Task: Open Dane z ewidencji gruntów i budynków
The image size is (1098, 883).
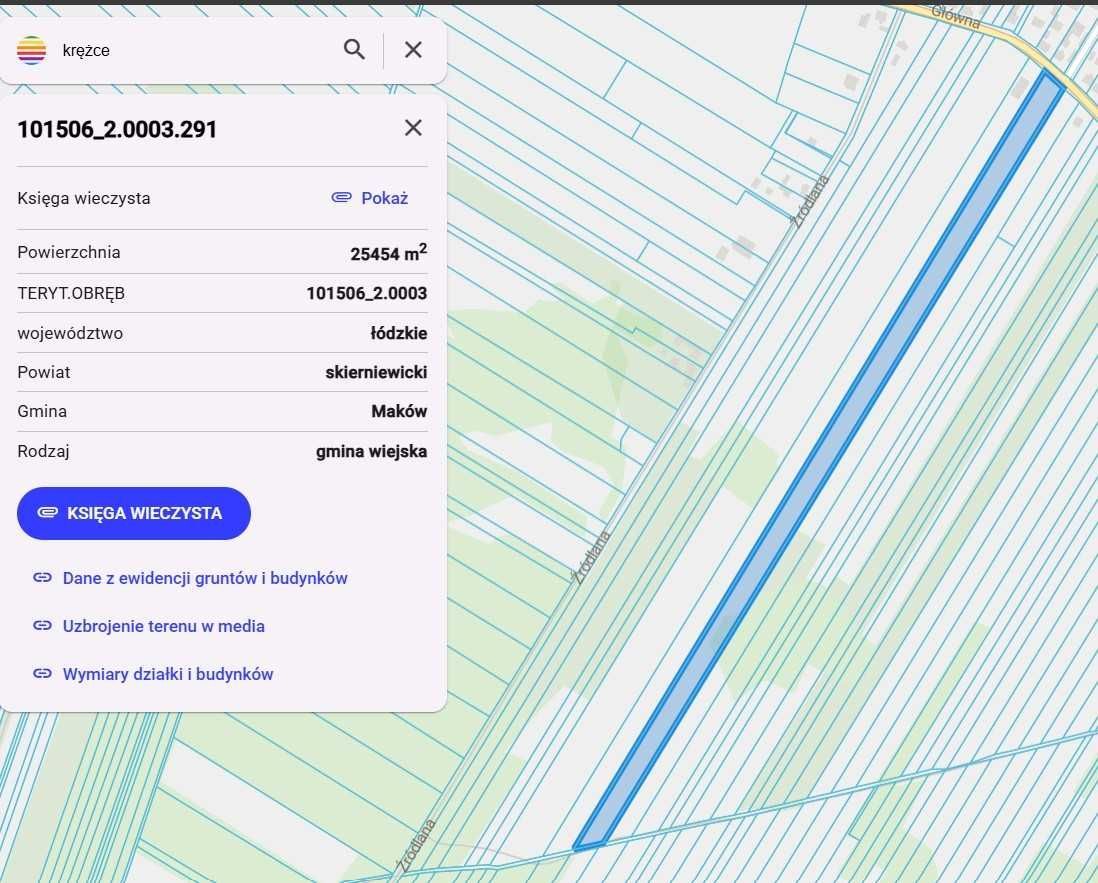Action: click(205, 578)
